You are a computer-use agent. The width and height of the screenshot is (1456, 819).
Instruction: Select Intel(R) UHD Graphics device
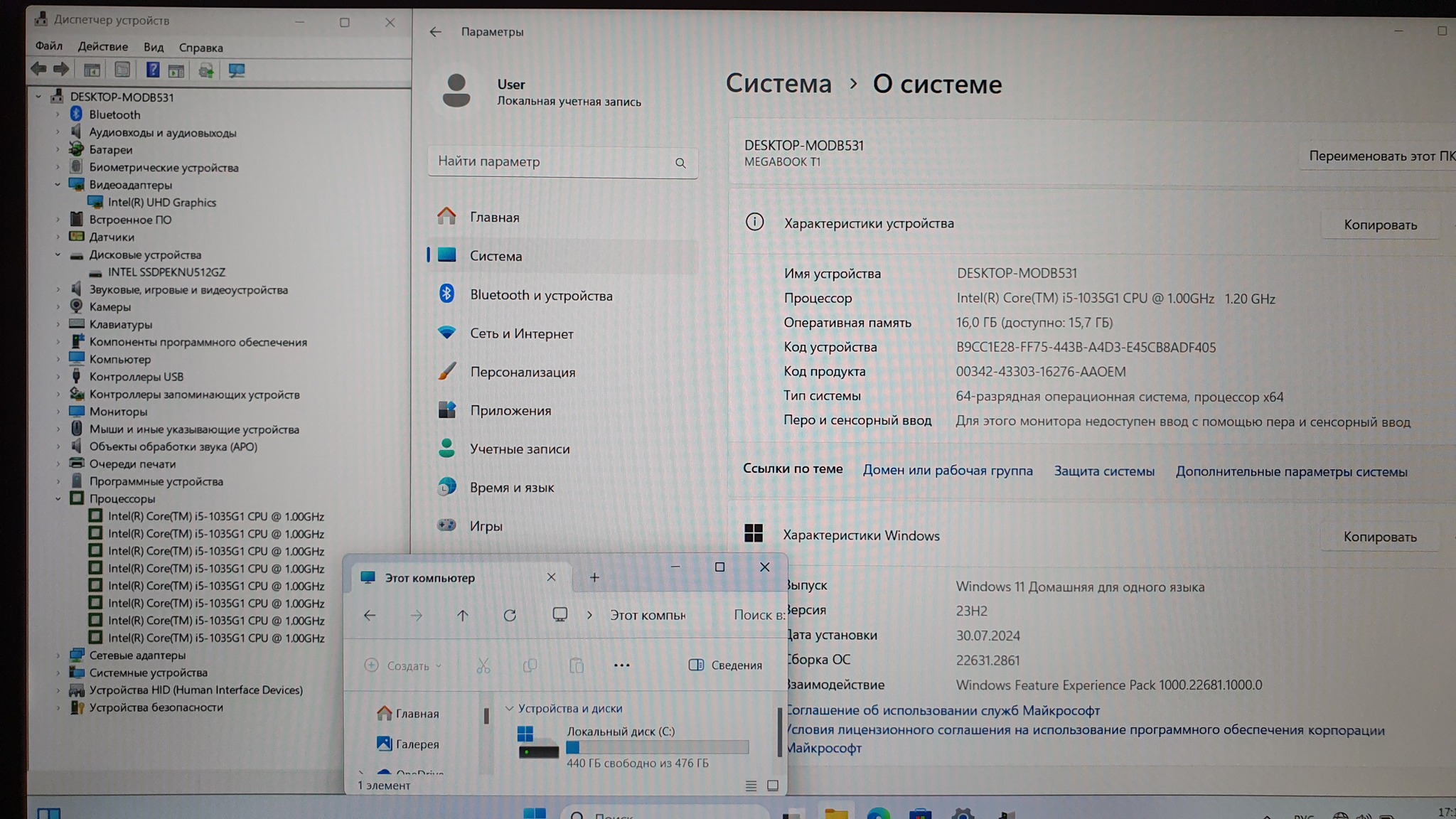pyautogui.click(x=161, y=203)
